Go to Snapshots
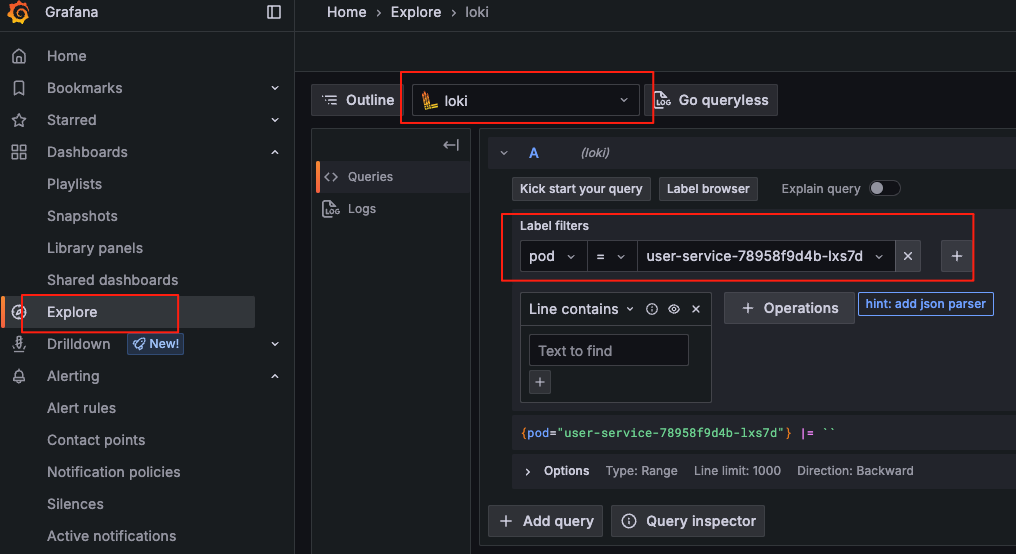This screenshot has width=1016, height=554. coord(82,216)
